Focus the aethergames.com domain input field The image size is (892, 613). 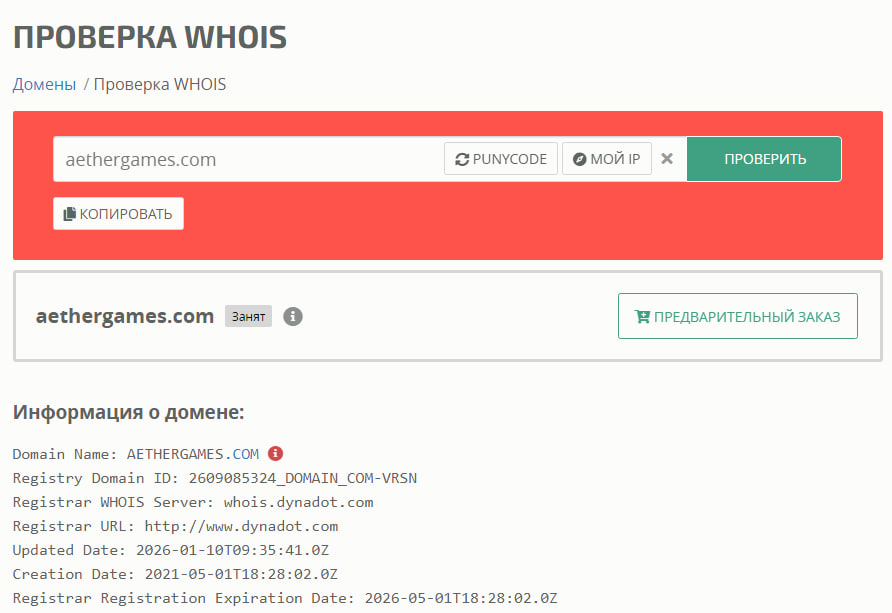pyautogui.click(x=249, y=159)
